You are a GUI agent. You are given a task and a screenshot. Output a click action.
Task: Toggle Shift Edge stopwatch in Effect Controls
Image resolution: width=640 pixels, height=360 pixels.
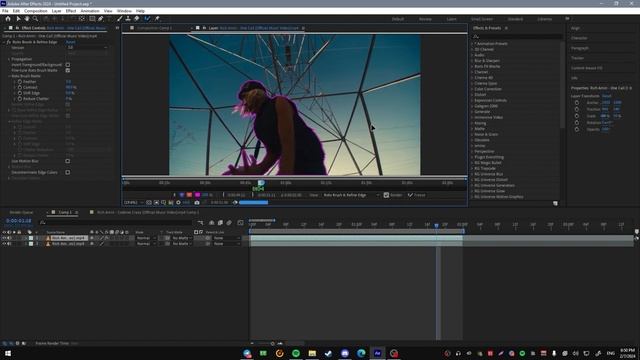tap(20, 93)
